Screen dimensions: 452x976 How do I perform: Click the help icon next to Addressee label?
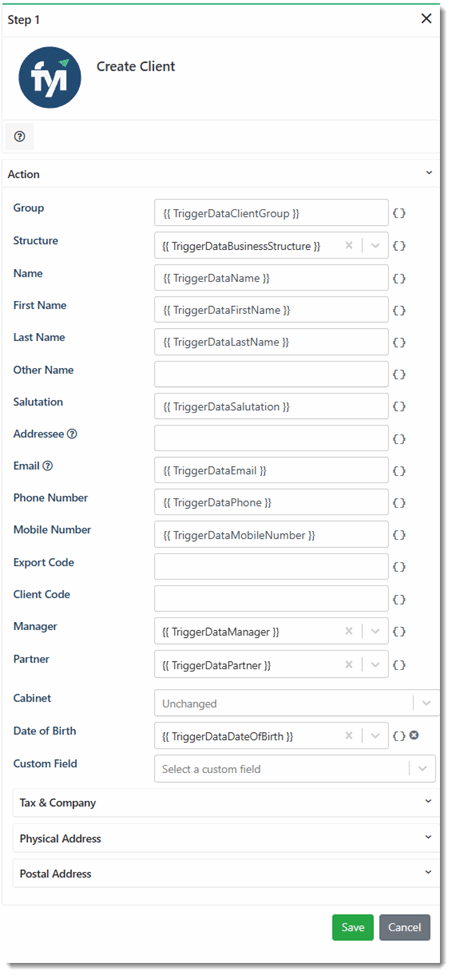72,434
